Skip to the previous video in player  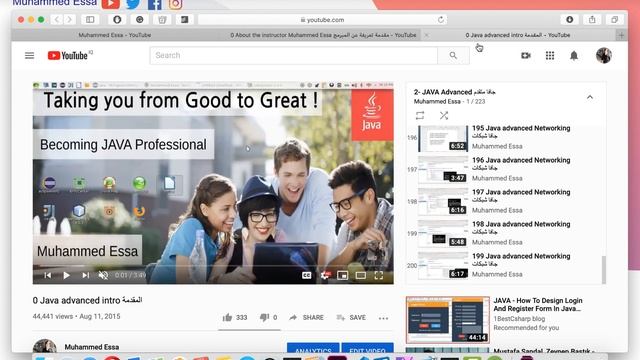pos(48,276)
